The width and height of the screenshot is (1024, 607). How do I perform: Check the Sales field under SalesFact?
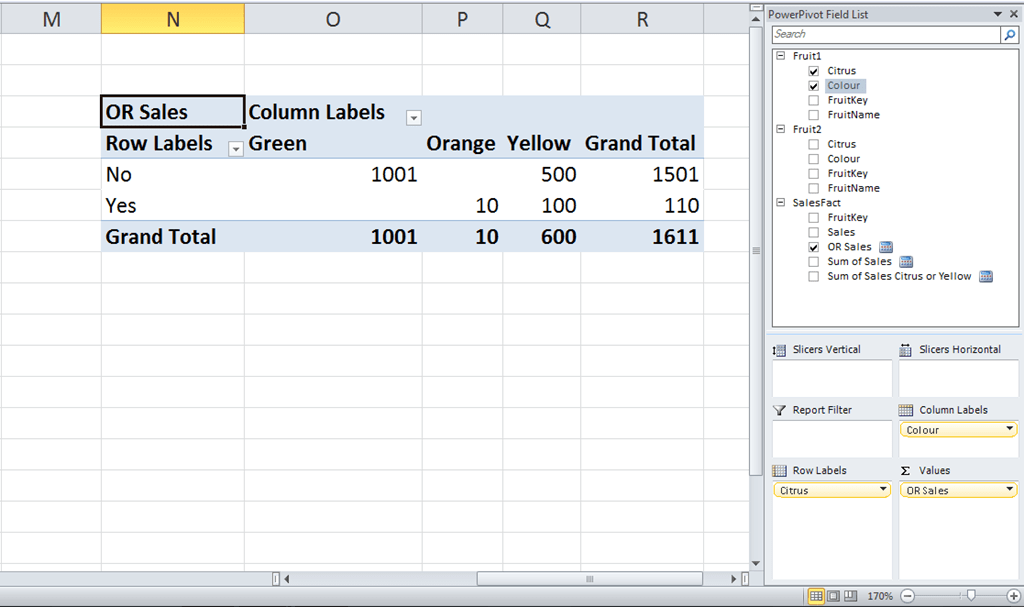814,233
